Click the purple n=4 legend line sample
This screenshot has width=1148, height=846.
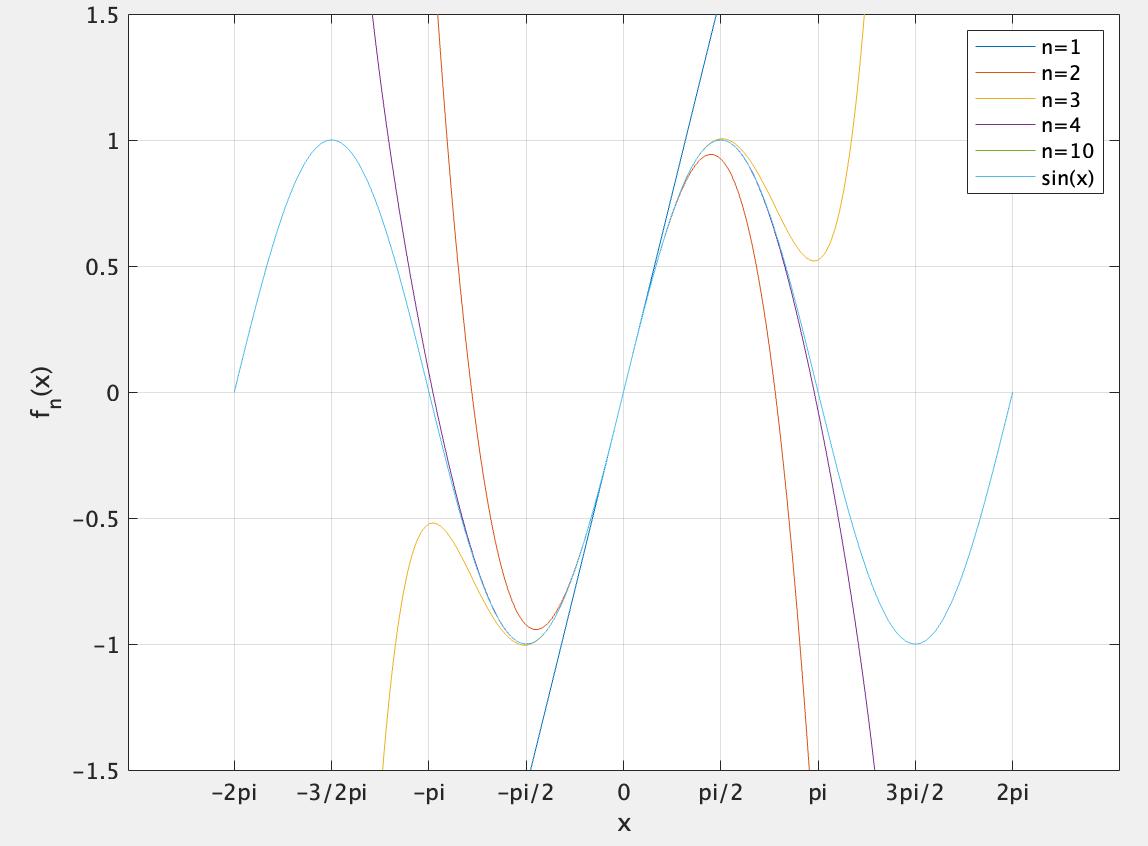tap(1004, 125)
